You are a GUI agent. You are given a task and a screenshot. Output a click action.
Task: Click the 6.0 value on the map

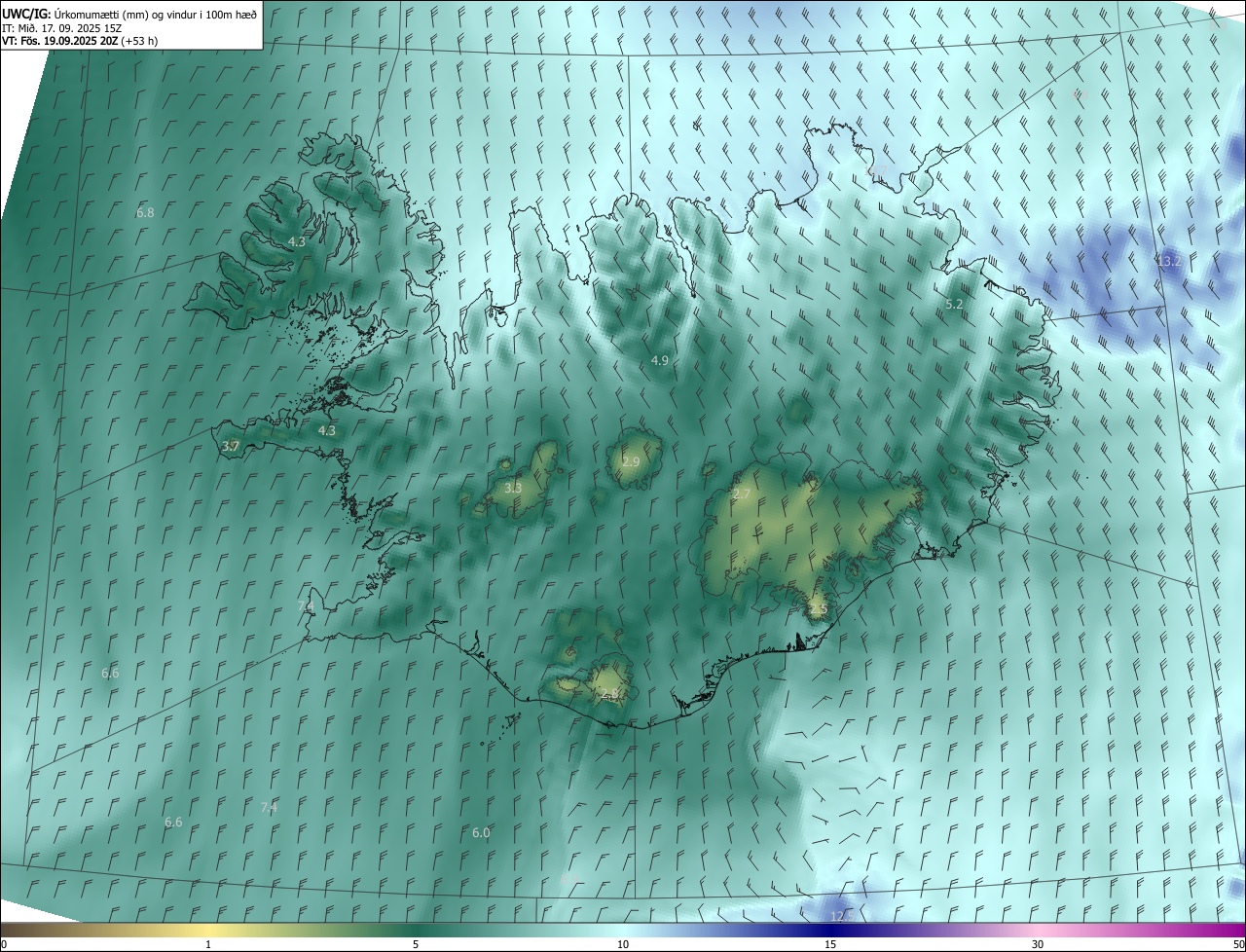click(481, 833)
